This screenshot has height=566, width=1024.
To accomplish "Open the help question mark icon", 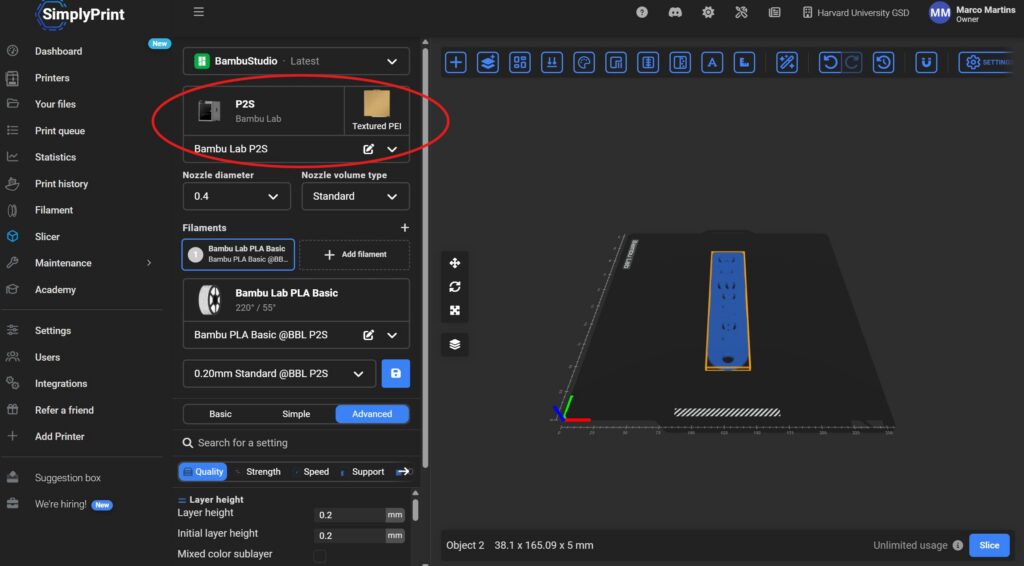I will click(x=642, y=12).
